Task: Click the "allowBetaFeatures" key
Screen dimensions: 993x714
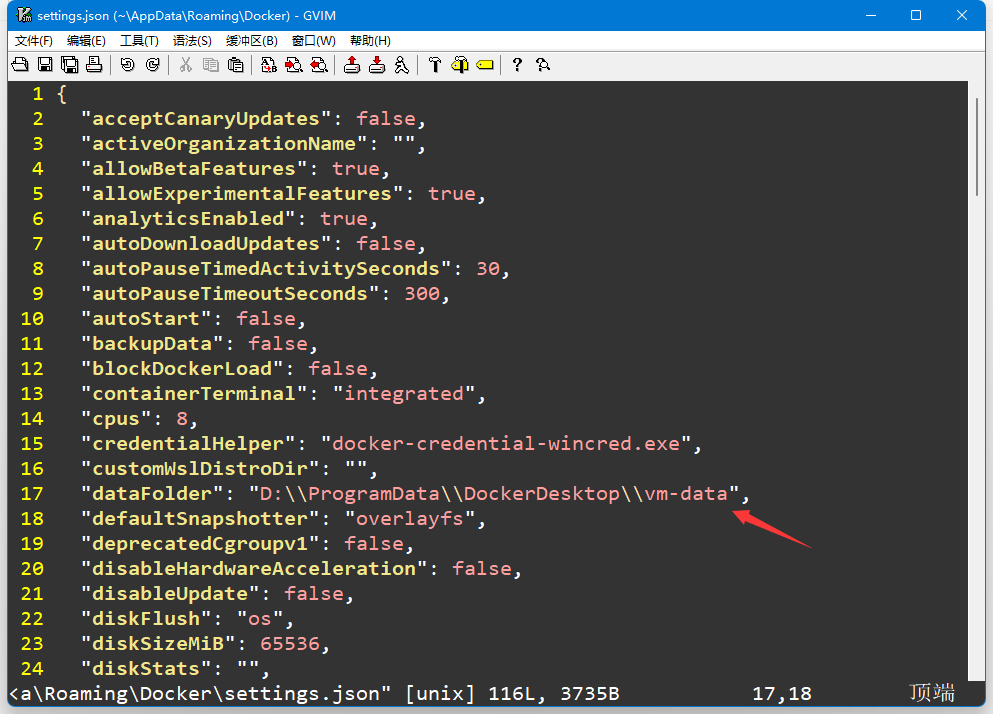Action: click(194, 169)
